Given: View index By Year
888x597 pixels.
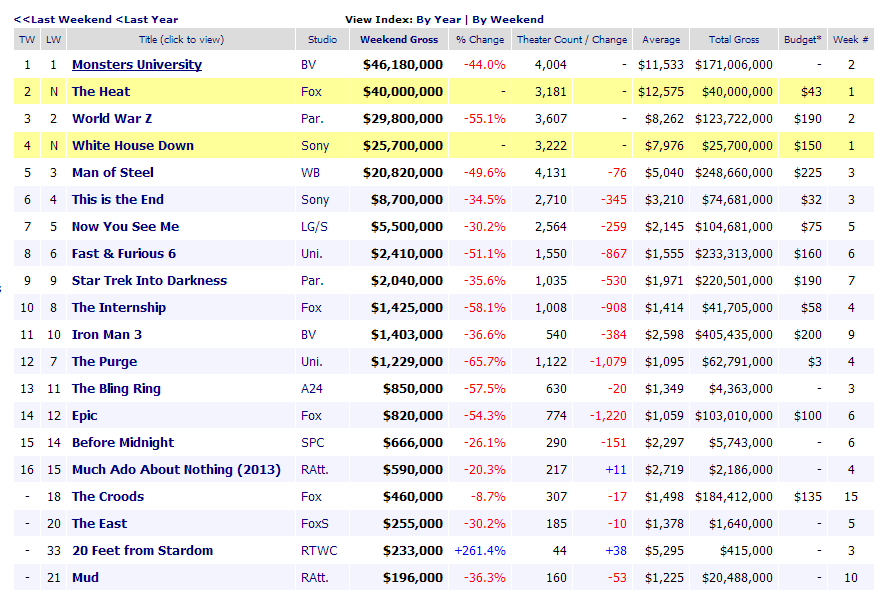Looking at the screenshot, I should (x=438, y=19).
